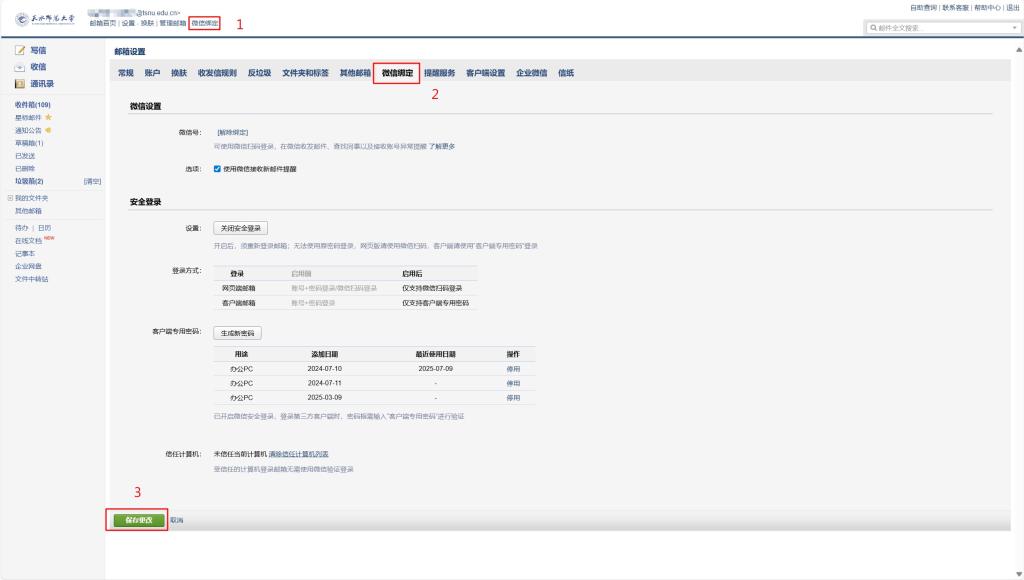Click the 管理邮箱 link in the top bar
The width and height of the screenshot is (1024, 580).
[x=172, y=23]
